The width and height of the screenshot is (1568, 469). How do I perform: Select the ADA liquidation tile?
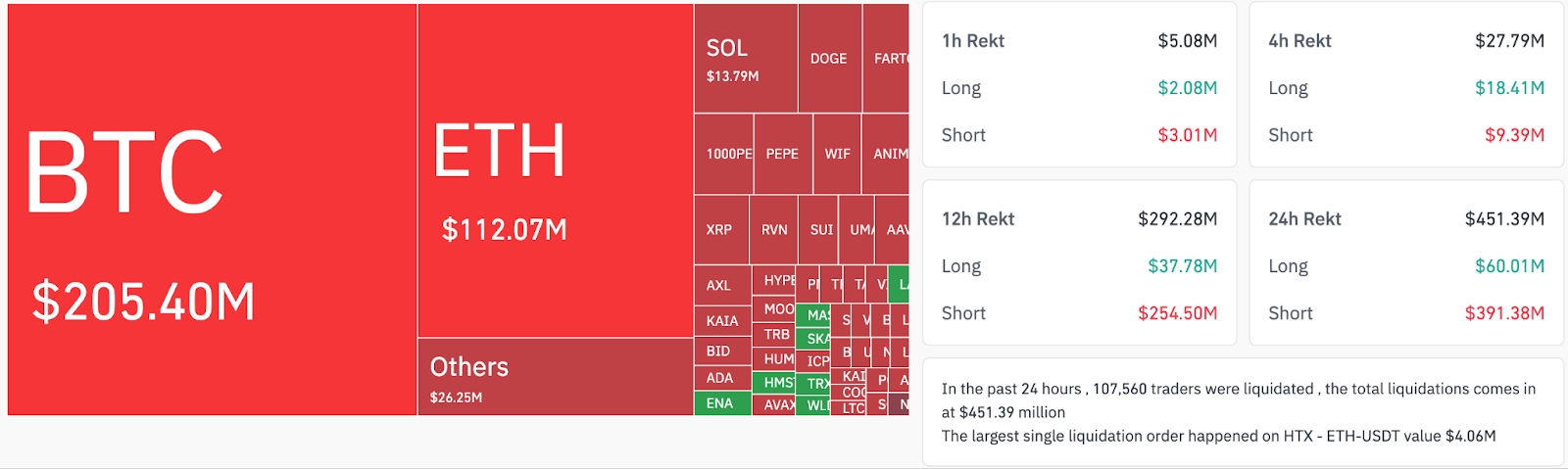click(x=720, y=378)
